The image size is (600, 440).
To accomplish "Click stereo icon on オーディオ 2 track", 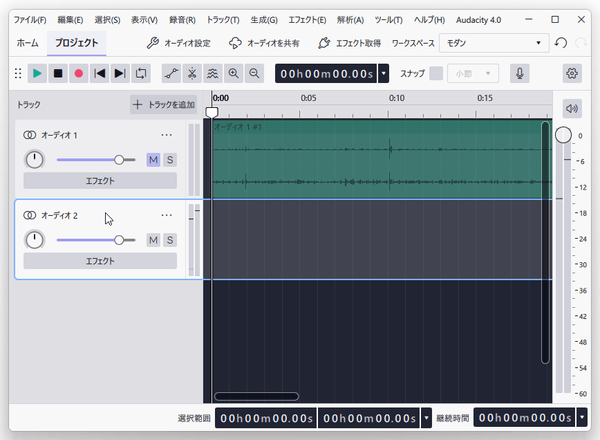I will [x=29, y=215].
